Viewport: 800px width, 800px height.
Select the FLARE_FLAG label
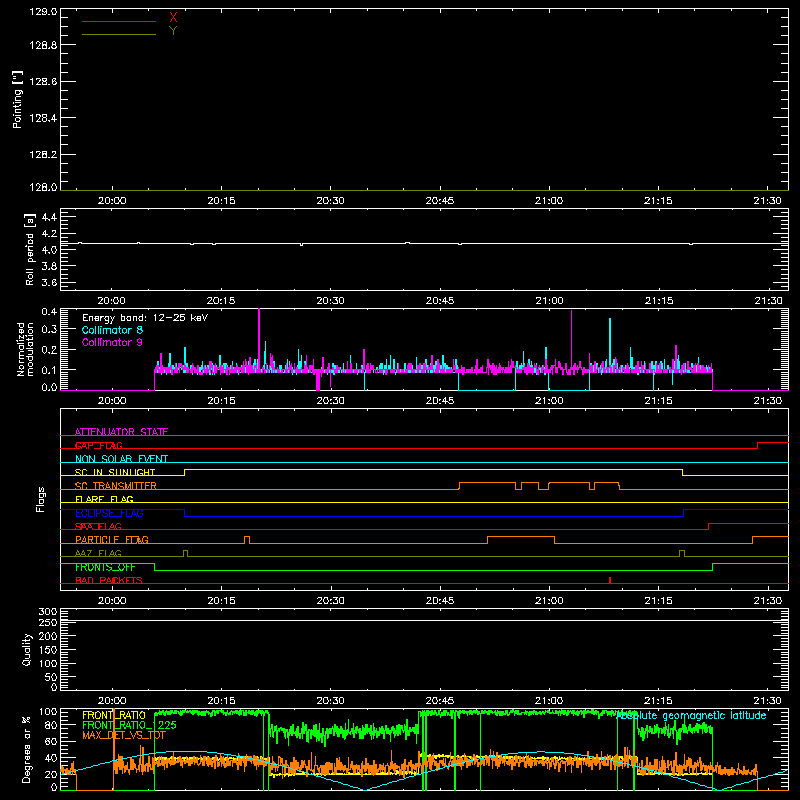(x=104, y=499)
